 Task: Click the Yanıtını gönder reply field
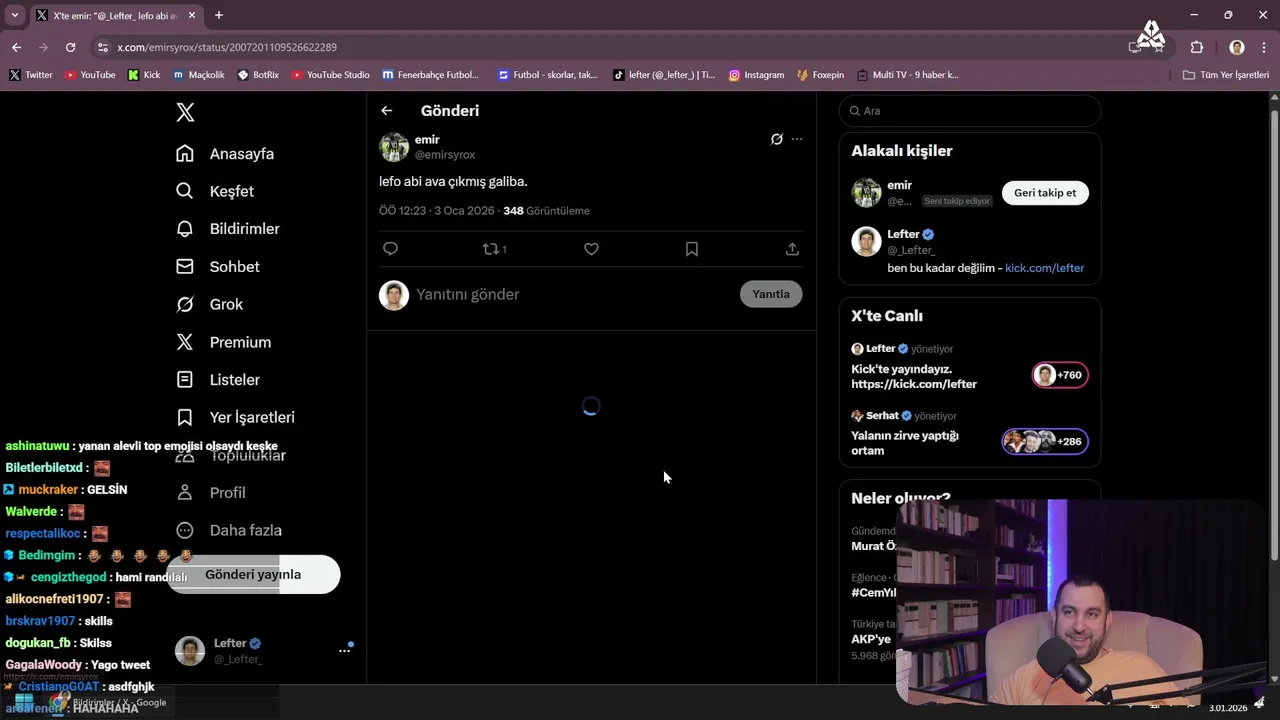coord(572,294)
